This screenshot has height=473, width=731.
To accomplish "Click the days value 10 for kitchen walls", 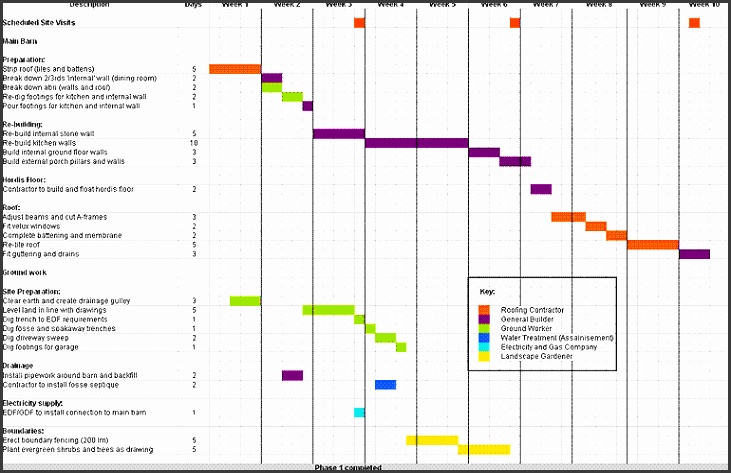I will point(194,143).
